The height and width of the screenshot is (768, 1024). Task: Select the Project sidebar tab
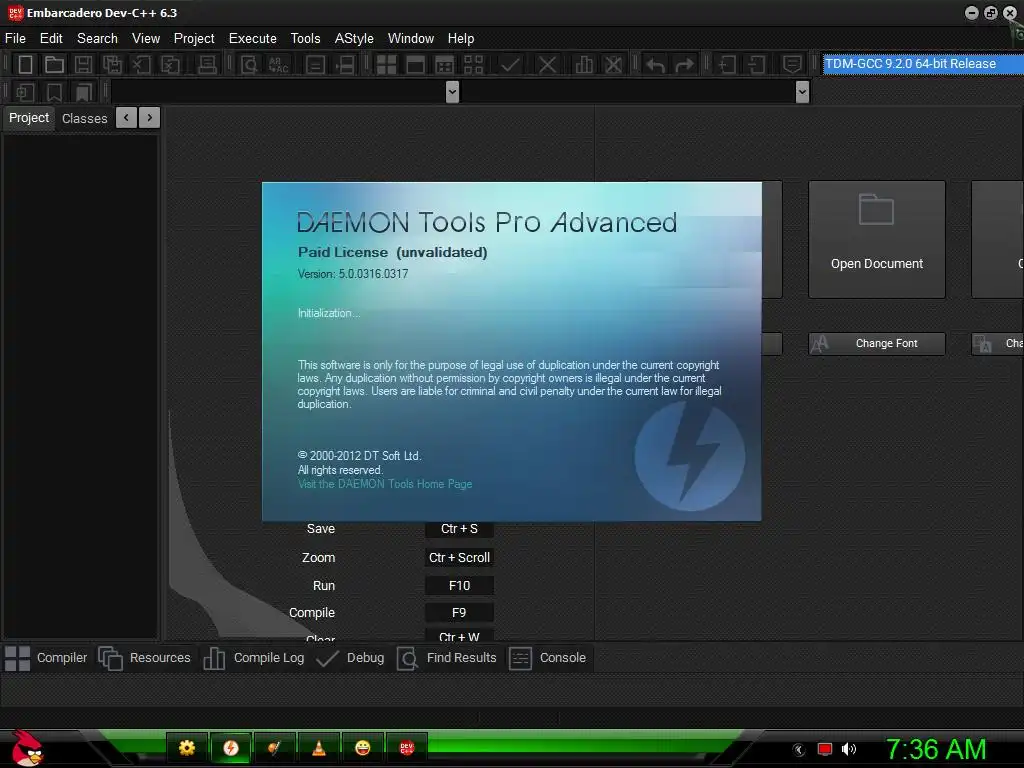point(29,118)
